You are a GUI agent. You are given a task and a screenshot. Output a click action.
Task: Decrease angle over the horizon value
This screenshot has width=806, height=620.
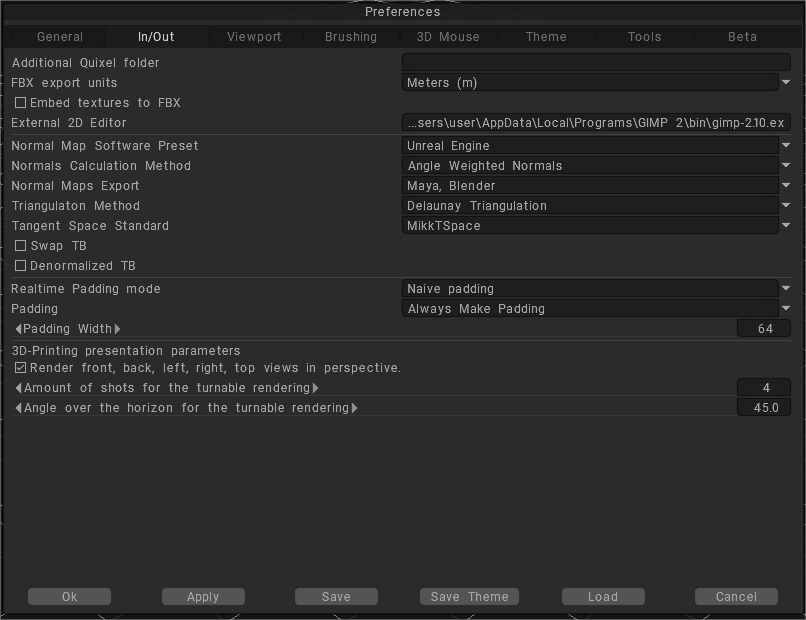coord(18,408)
